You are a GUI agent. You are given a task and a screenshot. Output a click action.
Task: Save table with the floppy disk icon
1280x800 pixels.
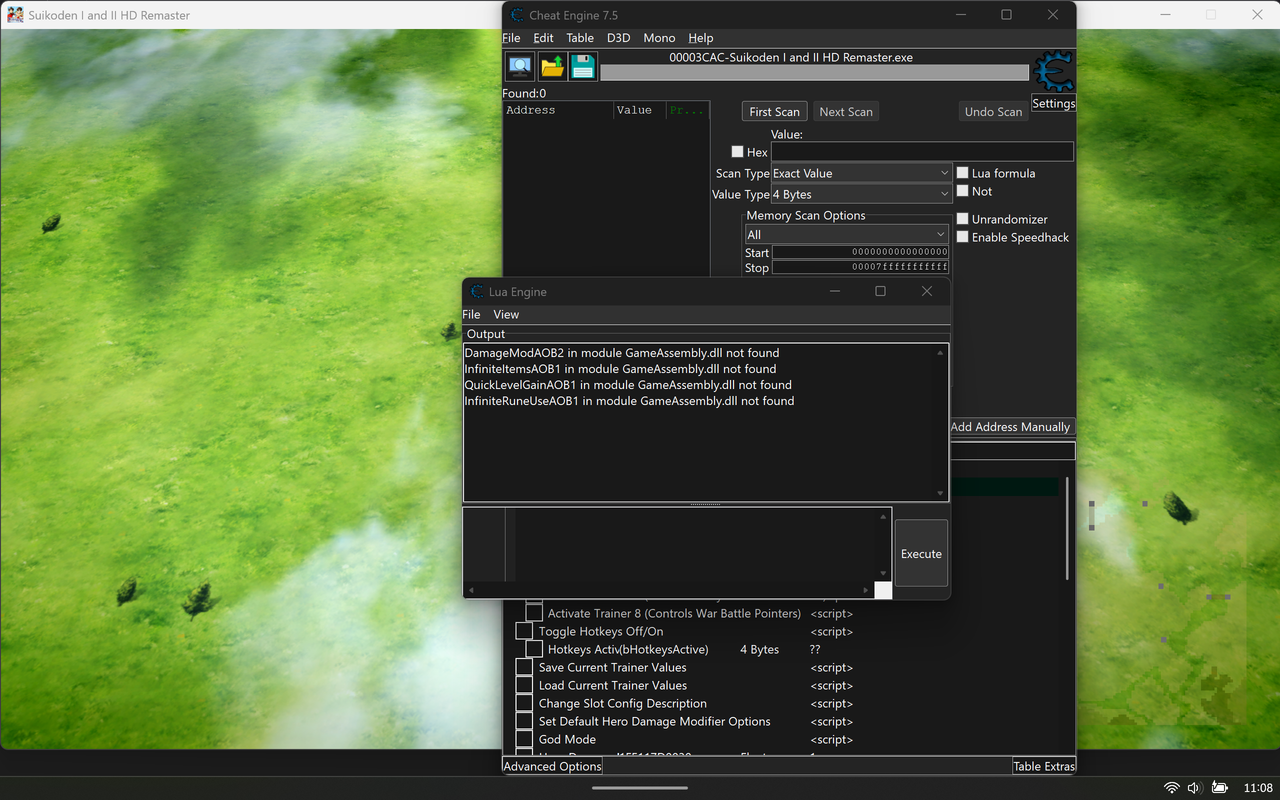tap(583, 67)
